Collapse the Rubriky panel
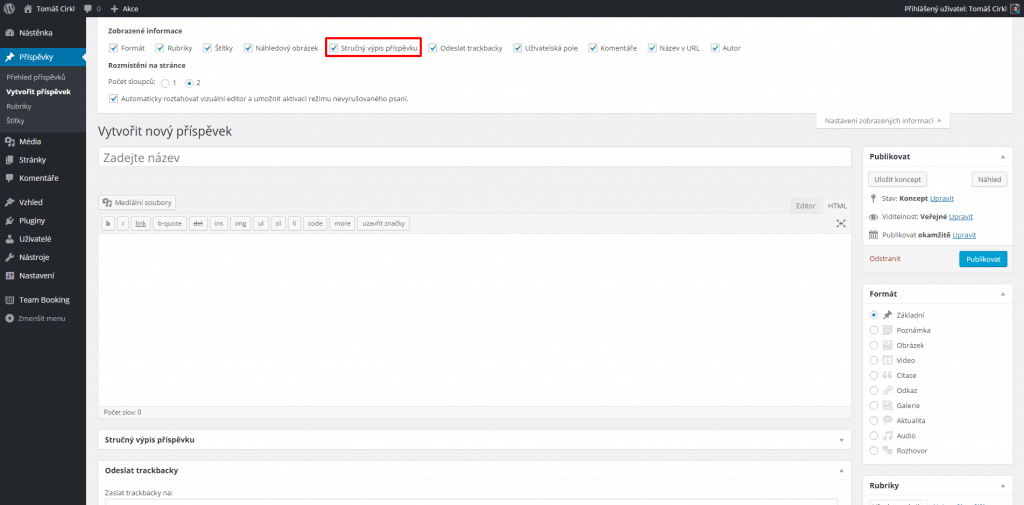 [1002, 485]
